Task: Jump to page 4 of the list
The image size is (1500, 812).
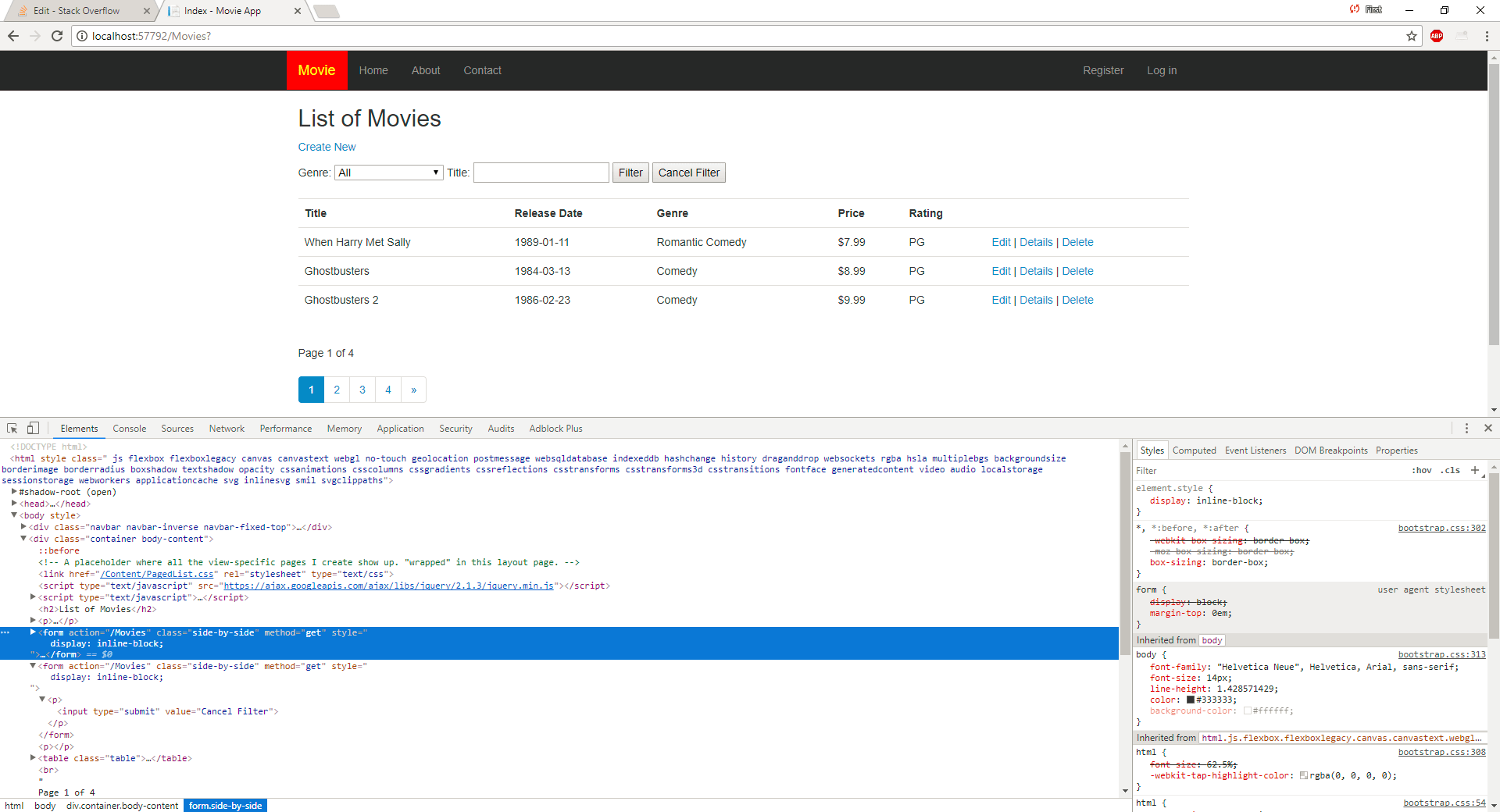Action: click(388, 390)
